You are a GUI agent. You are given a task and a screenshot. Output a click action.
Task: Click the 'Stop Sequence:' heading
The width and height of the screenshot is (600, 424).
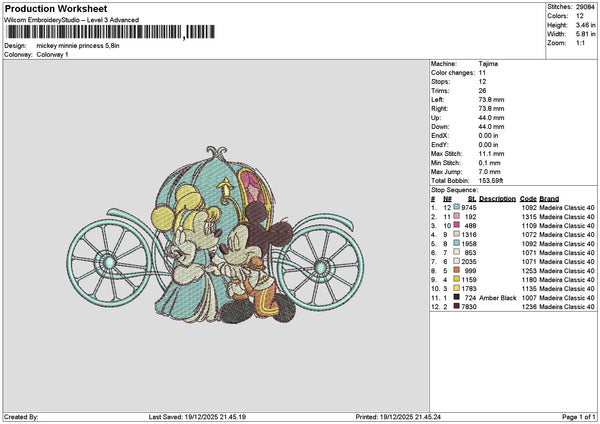tap(455, 190)
